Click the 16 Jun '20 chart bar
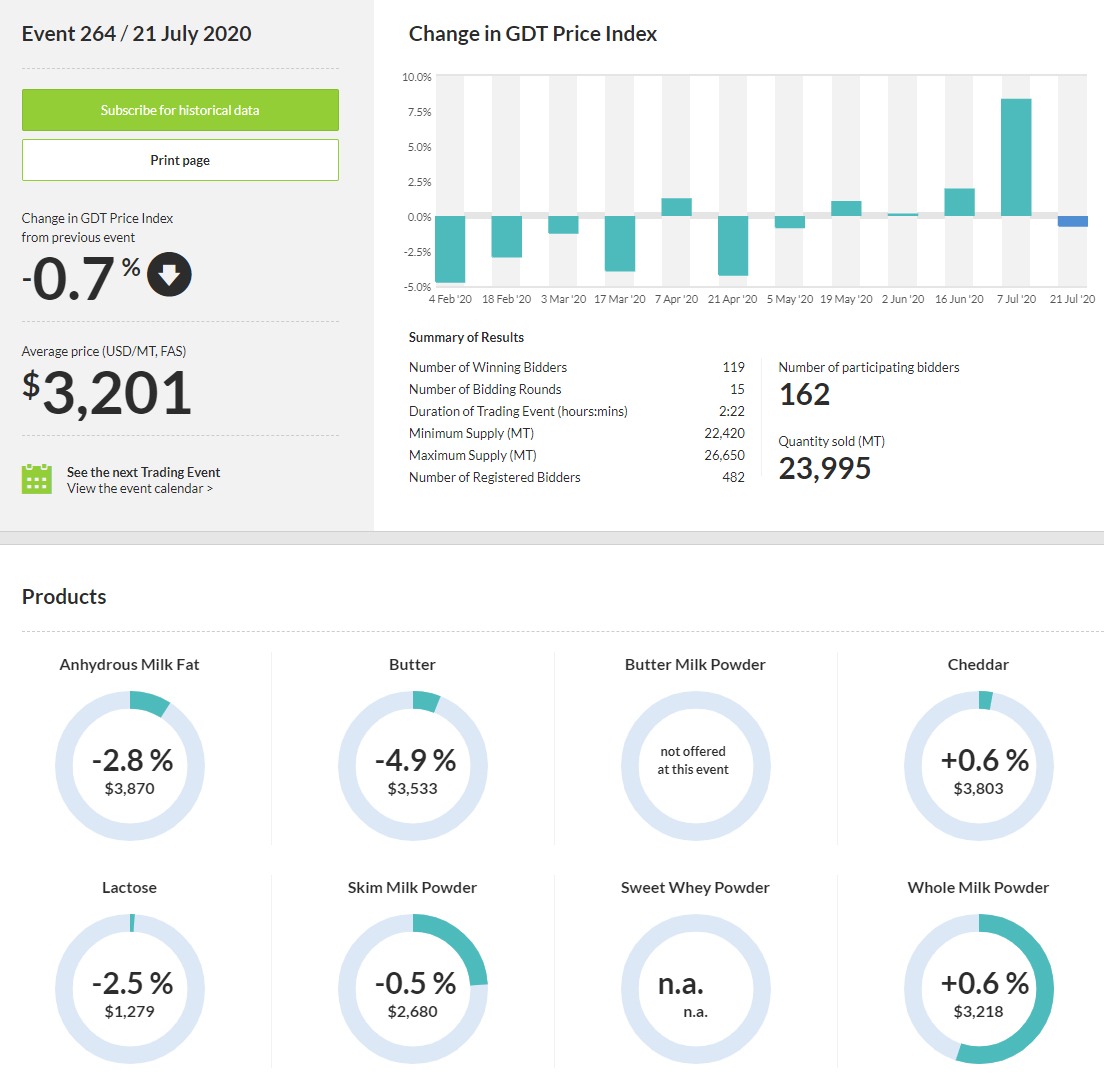The image size is (1104, 1080). pyautogui.click(x=959, y=202)
